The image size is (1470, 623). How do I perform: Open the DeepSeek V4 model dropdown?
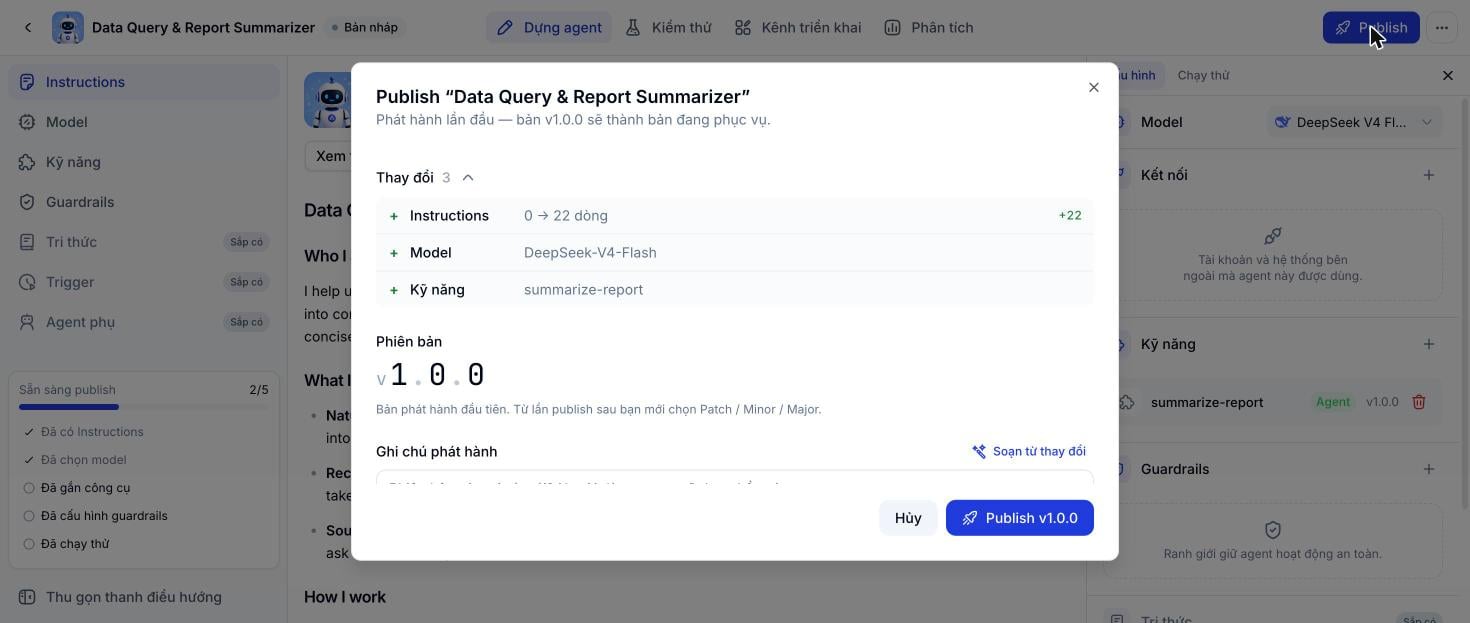point(1354,122)
